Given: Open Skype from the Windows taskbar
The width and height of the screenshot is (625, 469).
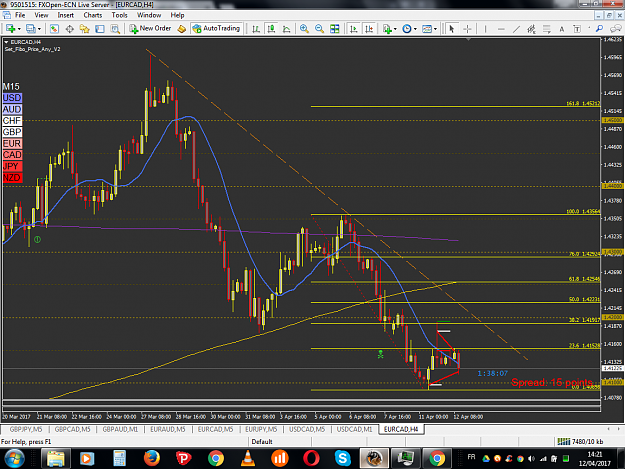Looking at the screenshot, I should pos(343,458).
